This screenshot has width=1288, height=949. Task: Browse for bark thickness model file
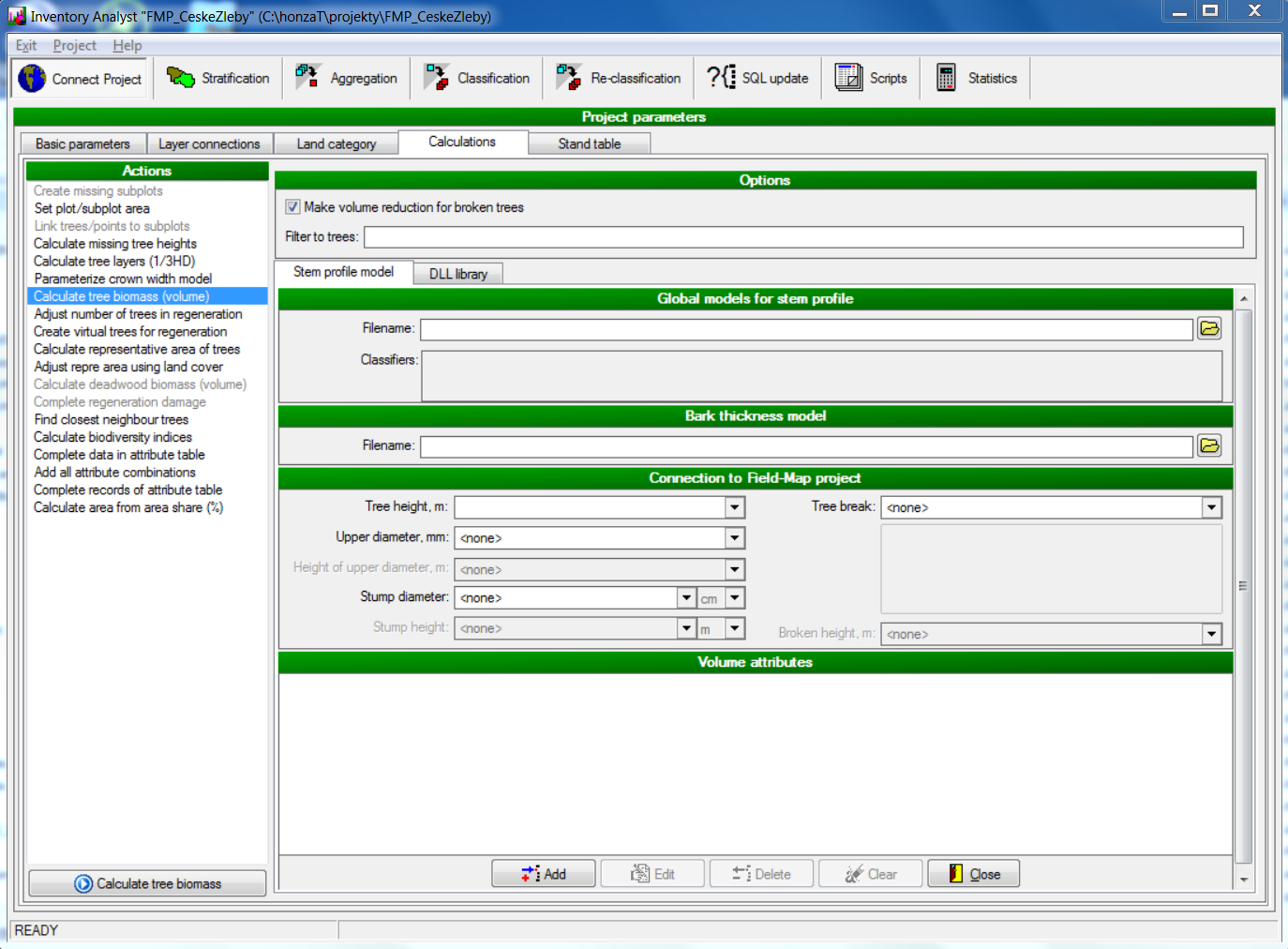click(x=1209, y=445)
